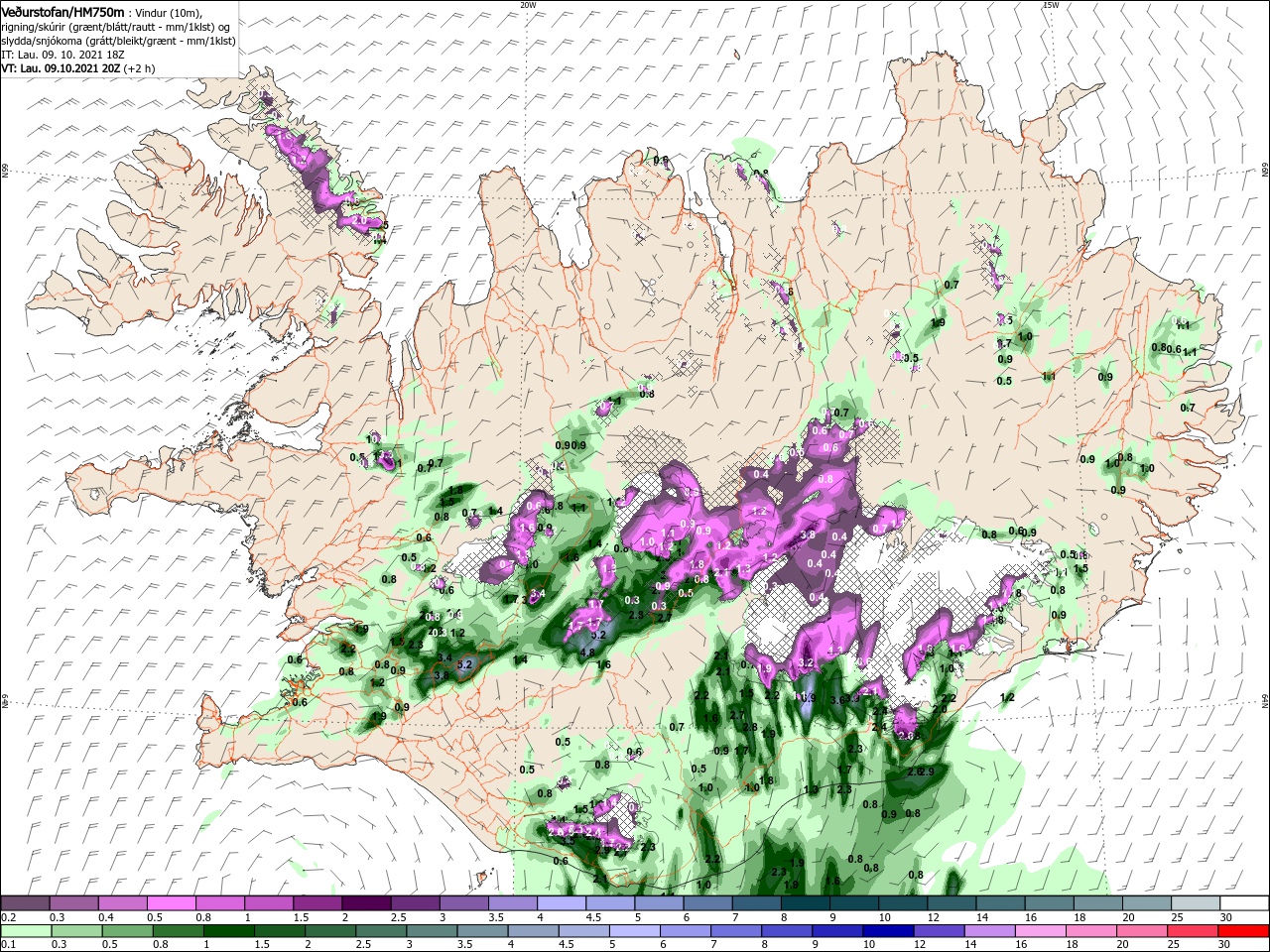Click the 'slydda/snjókoma (grátt/bleikt/grænt' legend line
The height and width of the screenshot is (952, 1270).
(x=118, y=40)
